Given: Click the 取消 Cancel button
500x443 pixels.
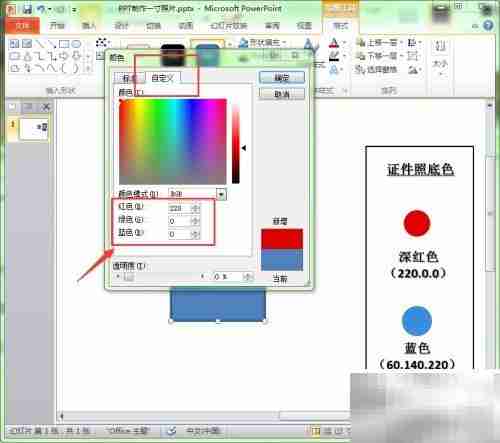Looking at the screenshot, I should pyautogui.click(x=282, y=94).
